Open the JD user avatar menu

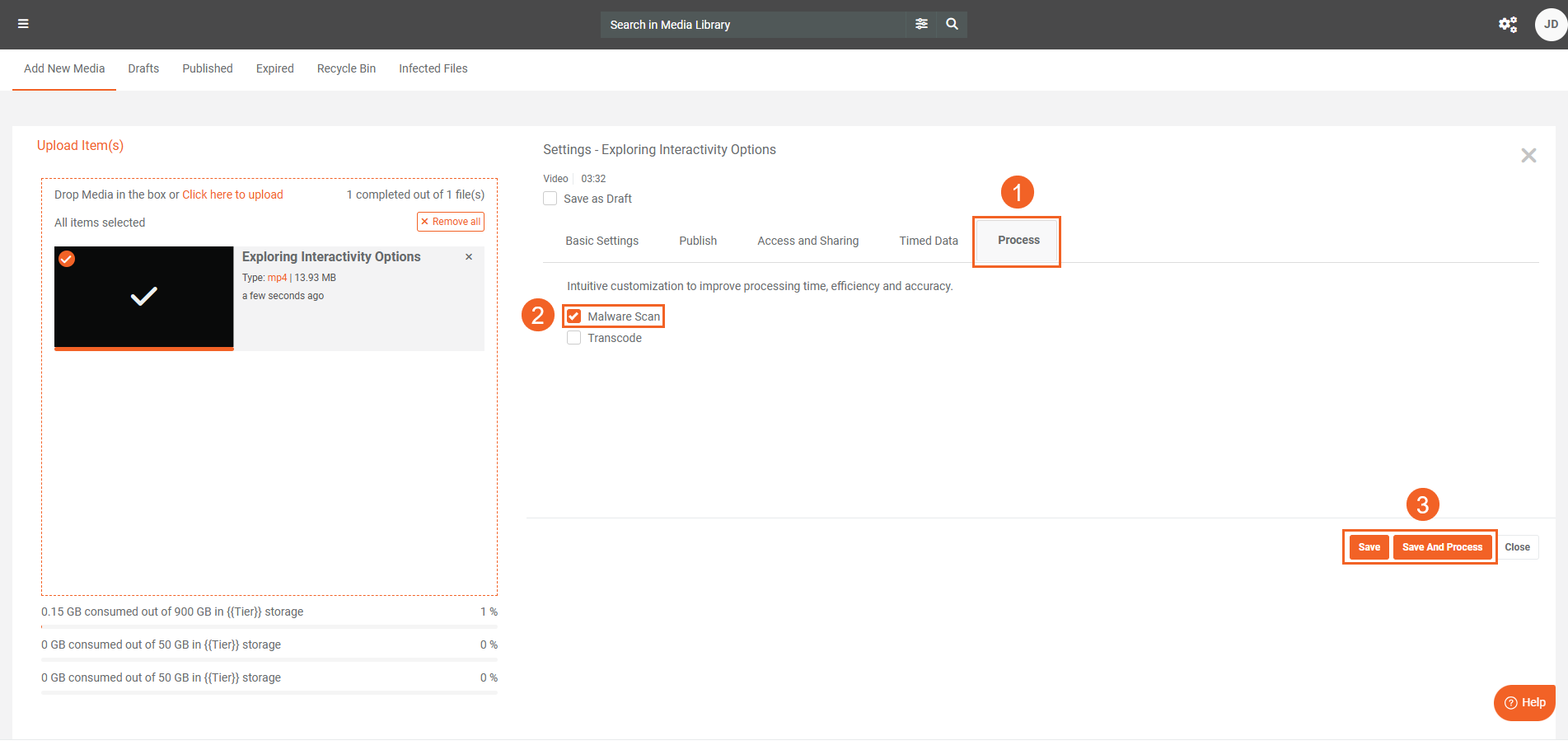click(x=1550, y=25)
